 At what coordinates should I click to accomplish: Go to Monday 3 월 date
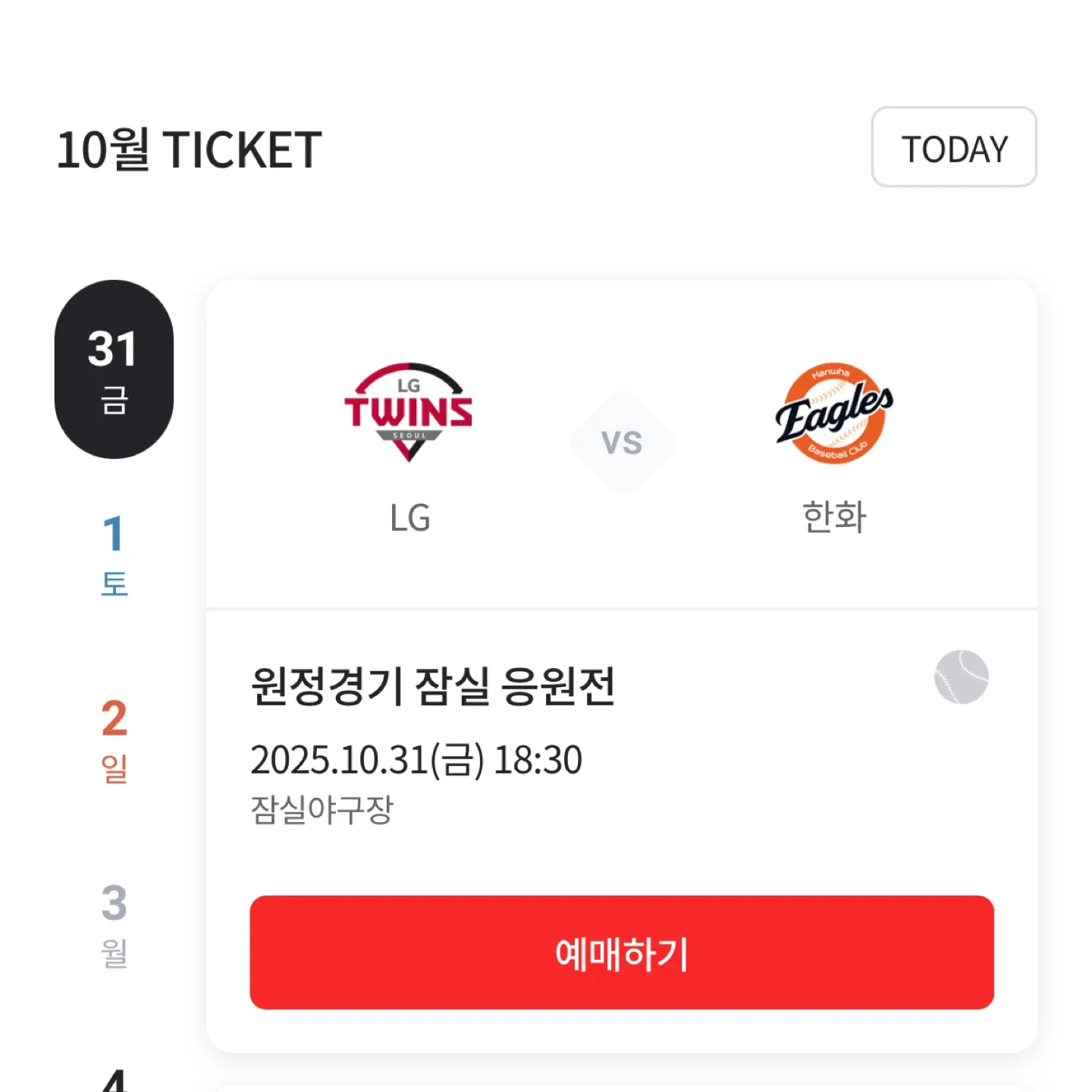(x=114, y=924)
